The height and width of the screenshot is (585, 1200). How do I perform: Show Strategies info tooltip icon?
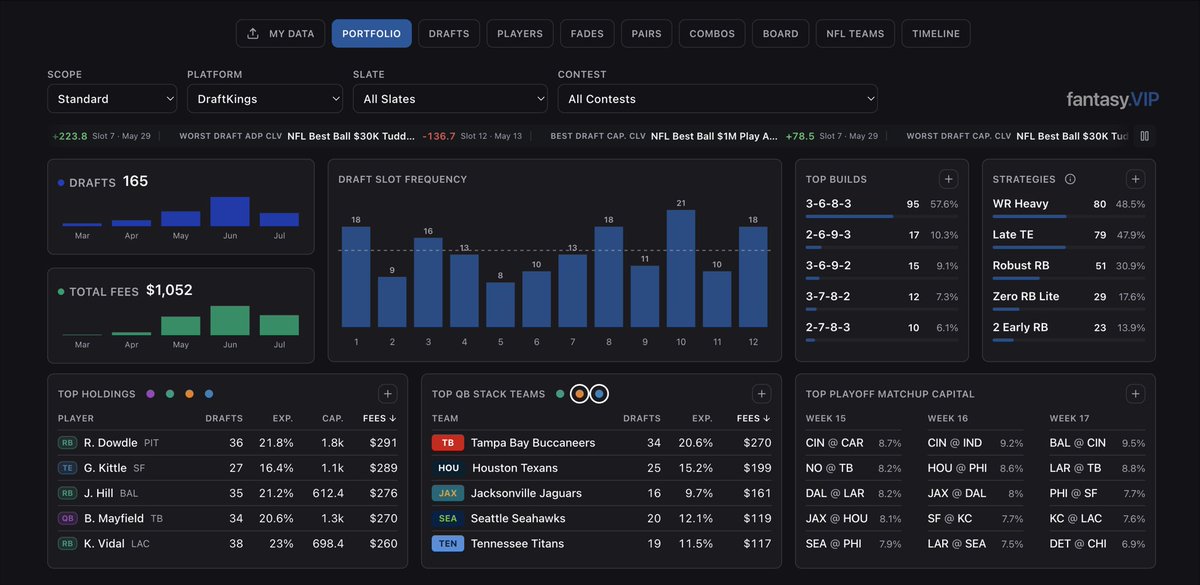[x=1070, y=179]
